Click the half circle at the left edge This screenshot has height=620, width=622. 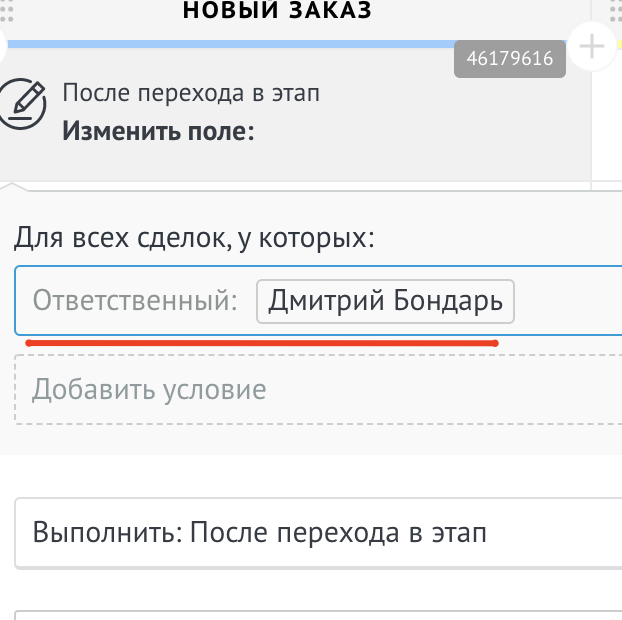(3, 47)
